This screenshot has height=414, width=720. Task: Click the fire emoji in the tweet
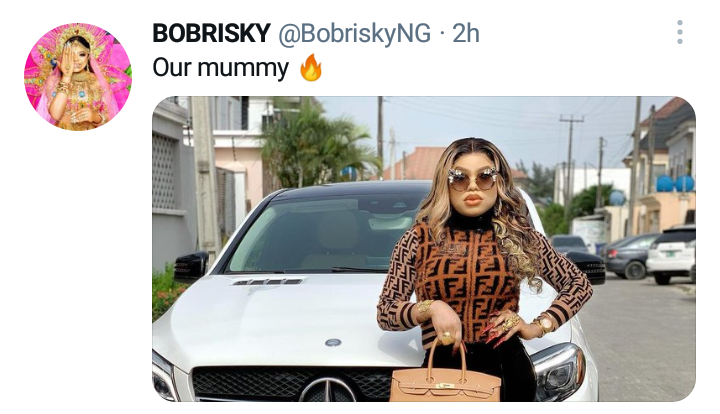311,67
